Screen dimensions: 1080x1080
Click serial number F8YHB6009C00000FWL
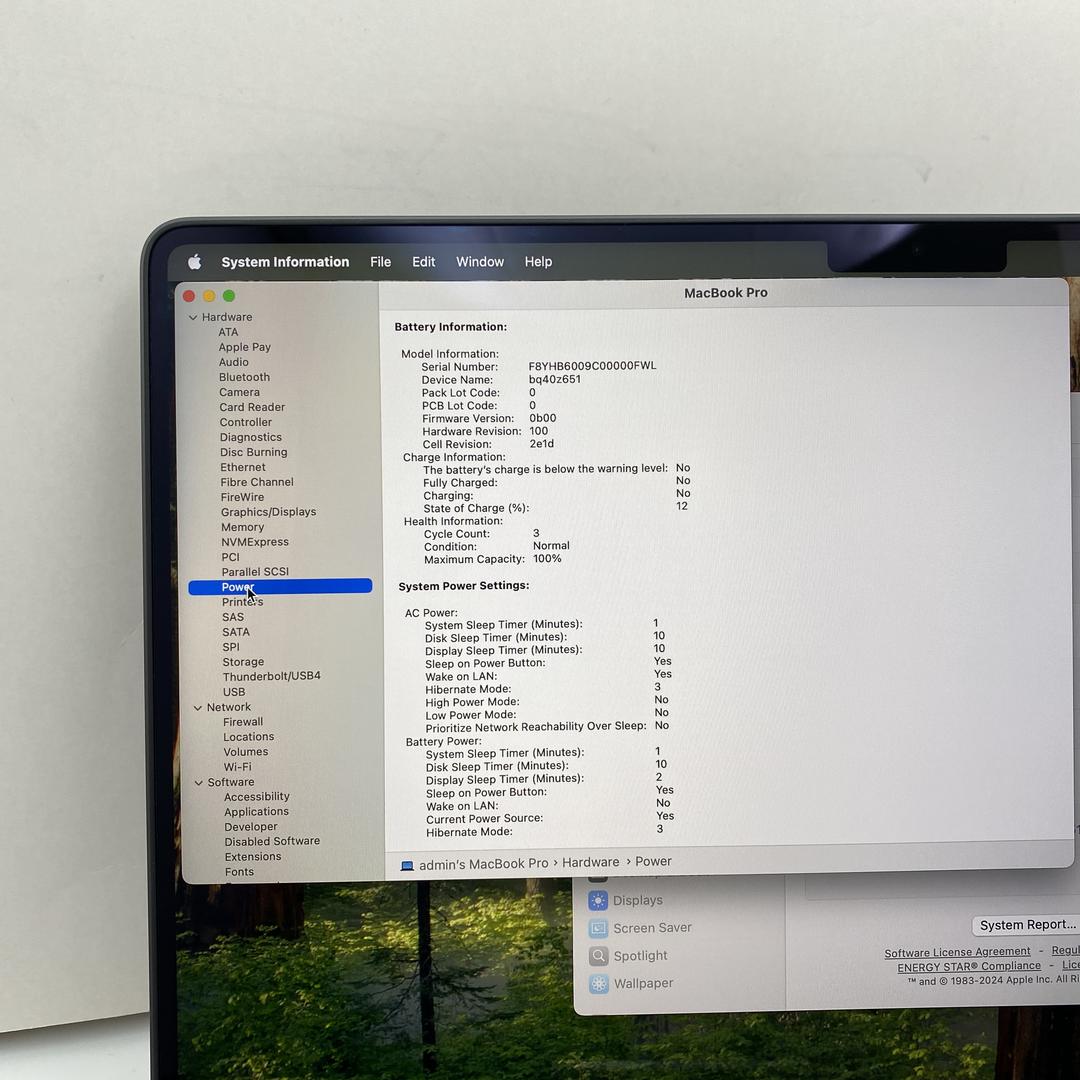pos(592,366)
